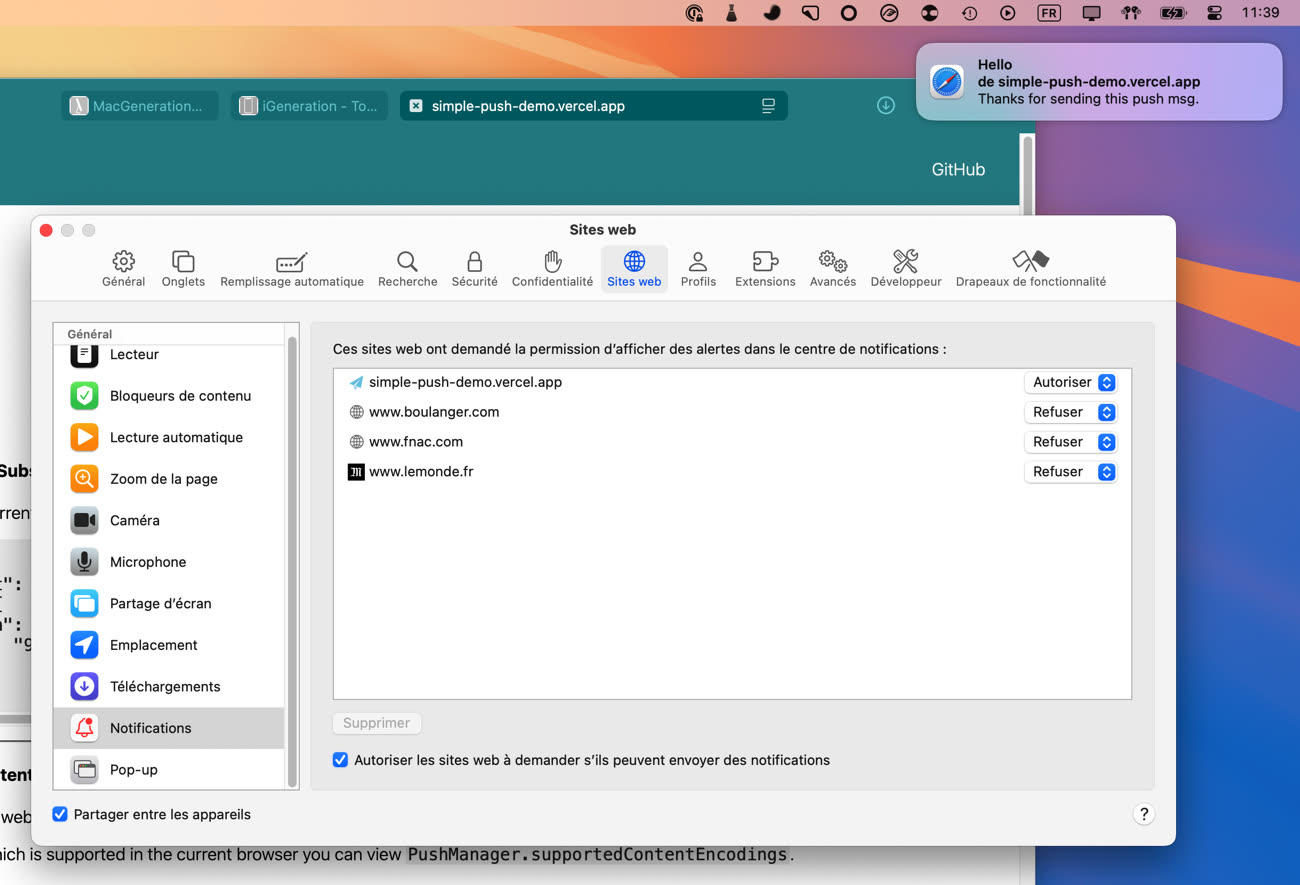The width and height of the screenshot is (1300, 885).
Task: Open Drapeaux de fonctionnalité flags icon
Action: click(x=1030, y=262)
